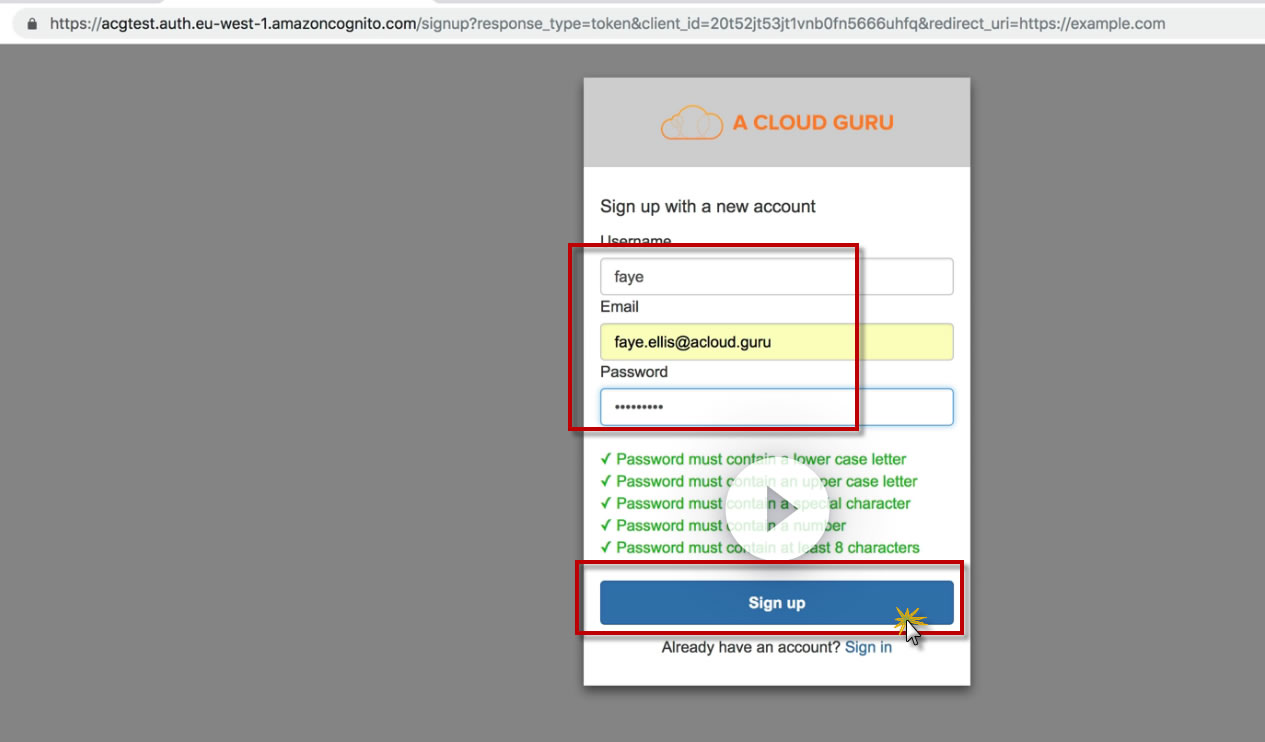Click the 'Already have an account?' text
This screenshot has width=1265, height=742.
coord(751,647)
